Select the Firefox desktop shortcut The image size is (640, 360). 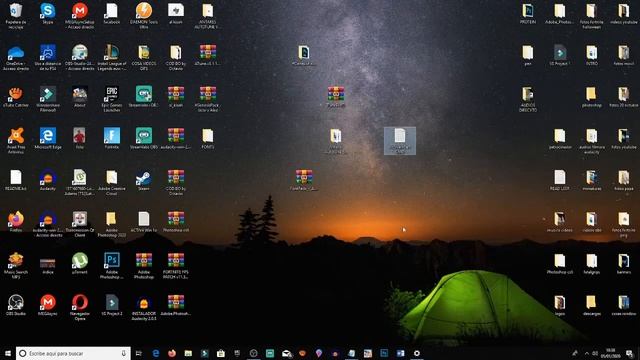click(x=16, y=222)
